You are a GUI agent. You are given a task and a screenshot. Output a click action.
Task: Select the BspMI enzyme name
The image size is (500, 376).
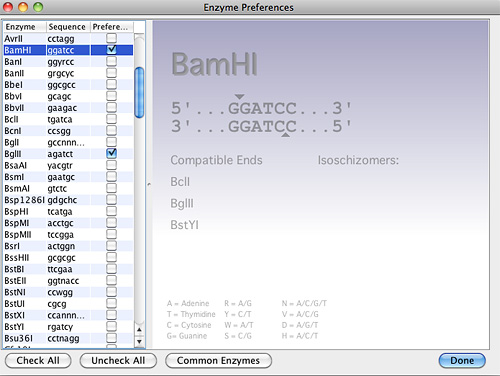[x=17, y=223]
